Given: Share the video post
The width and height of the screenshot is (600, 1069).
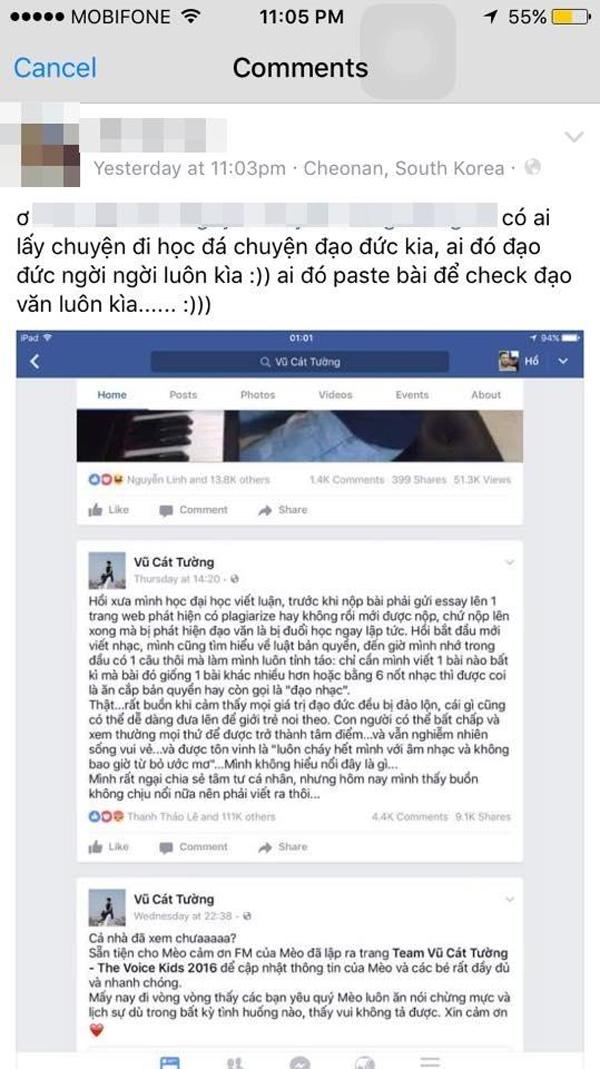Looking at the screenshot, I should coord(283,509).
